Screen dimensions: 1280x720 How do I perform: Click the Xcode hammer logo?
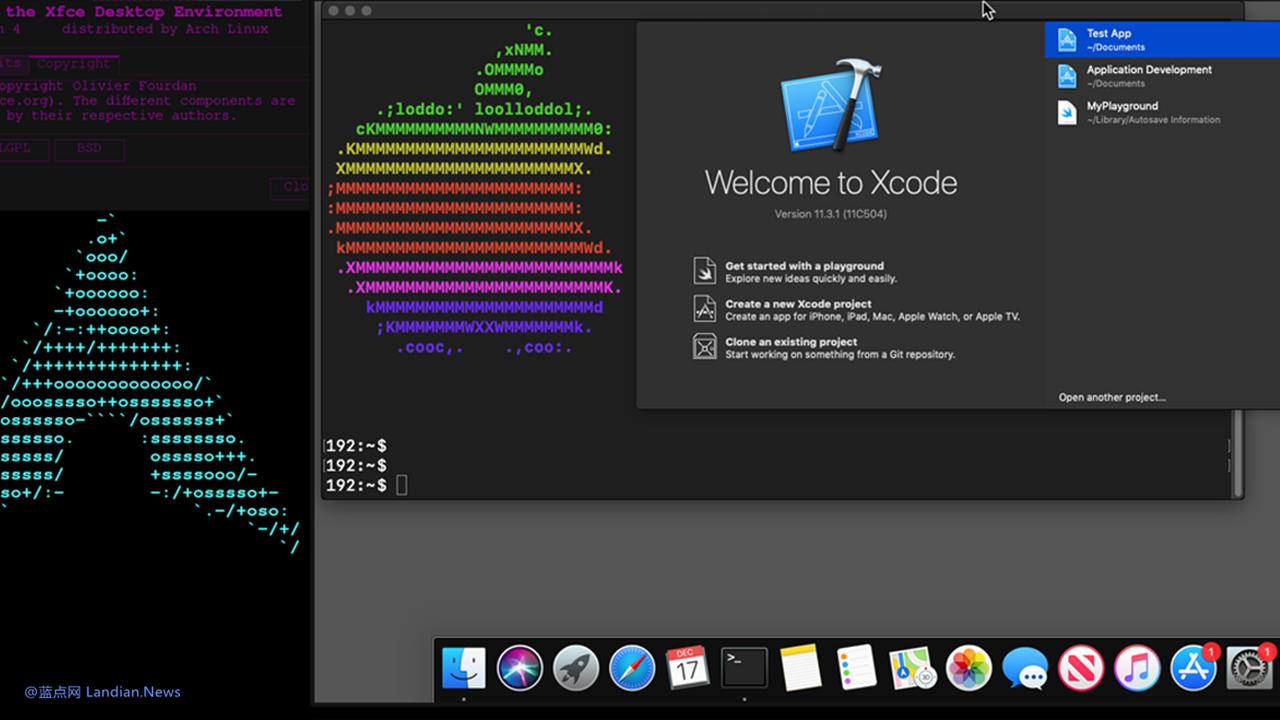click(x=830, y=108)
